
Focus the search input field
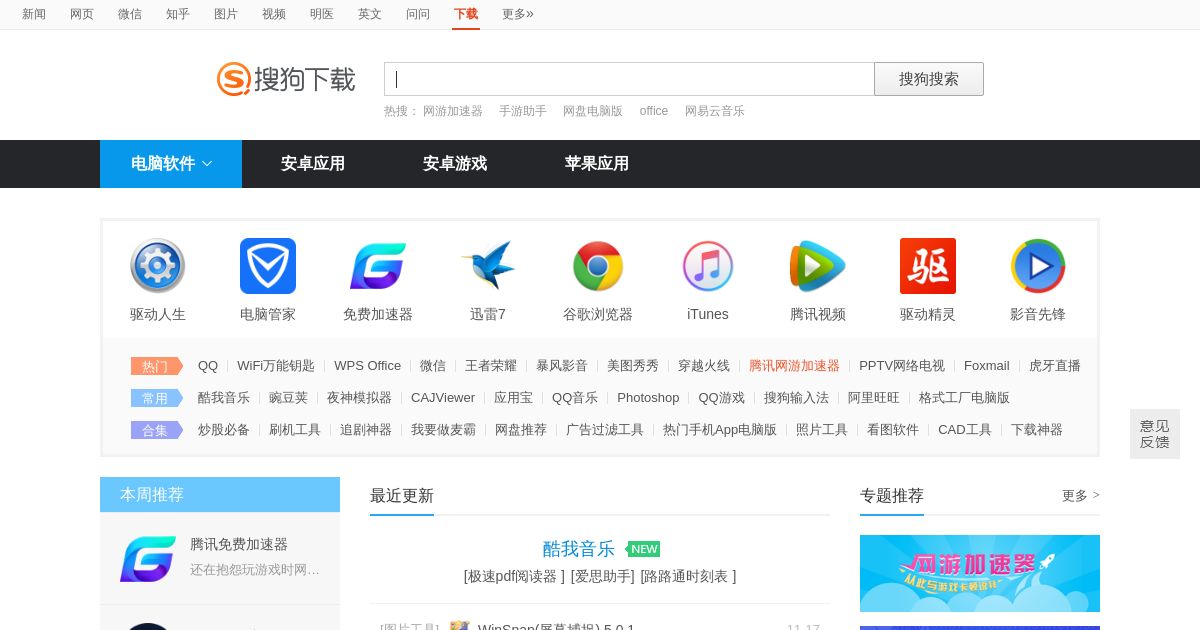629,79
